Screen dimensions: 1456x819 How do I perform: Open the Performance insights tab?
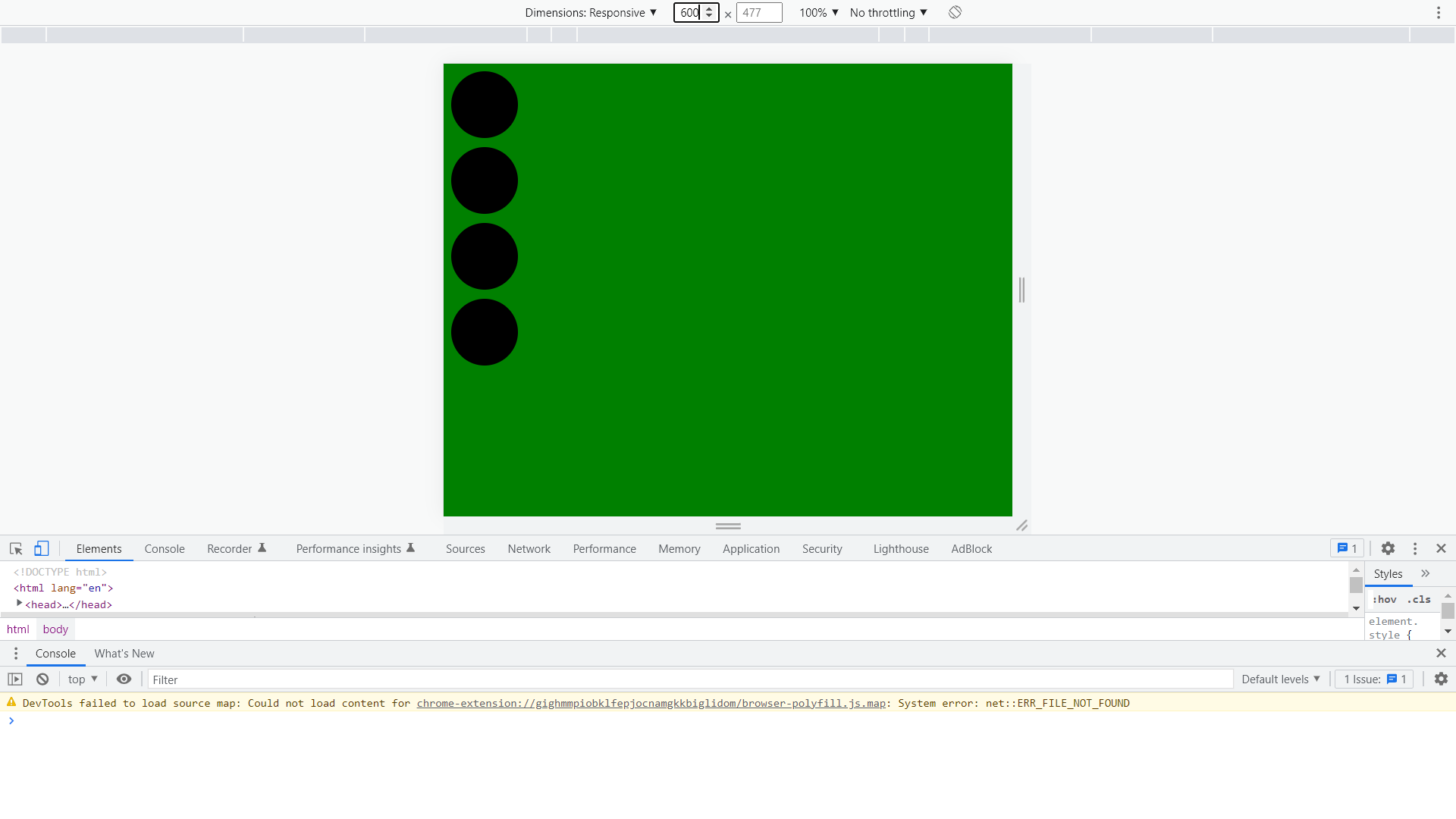(x=355, y=548)
